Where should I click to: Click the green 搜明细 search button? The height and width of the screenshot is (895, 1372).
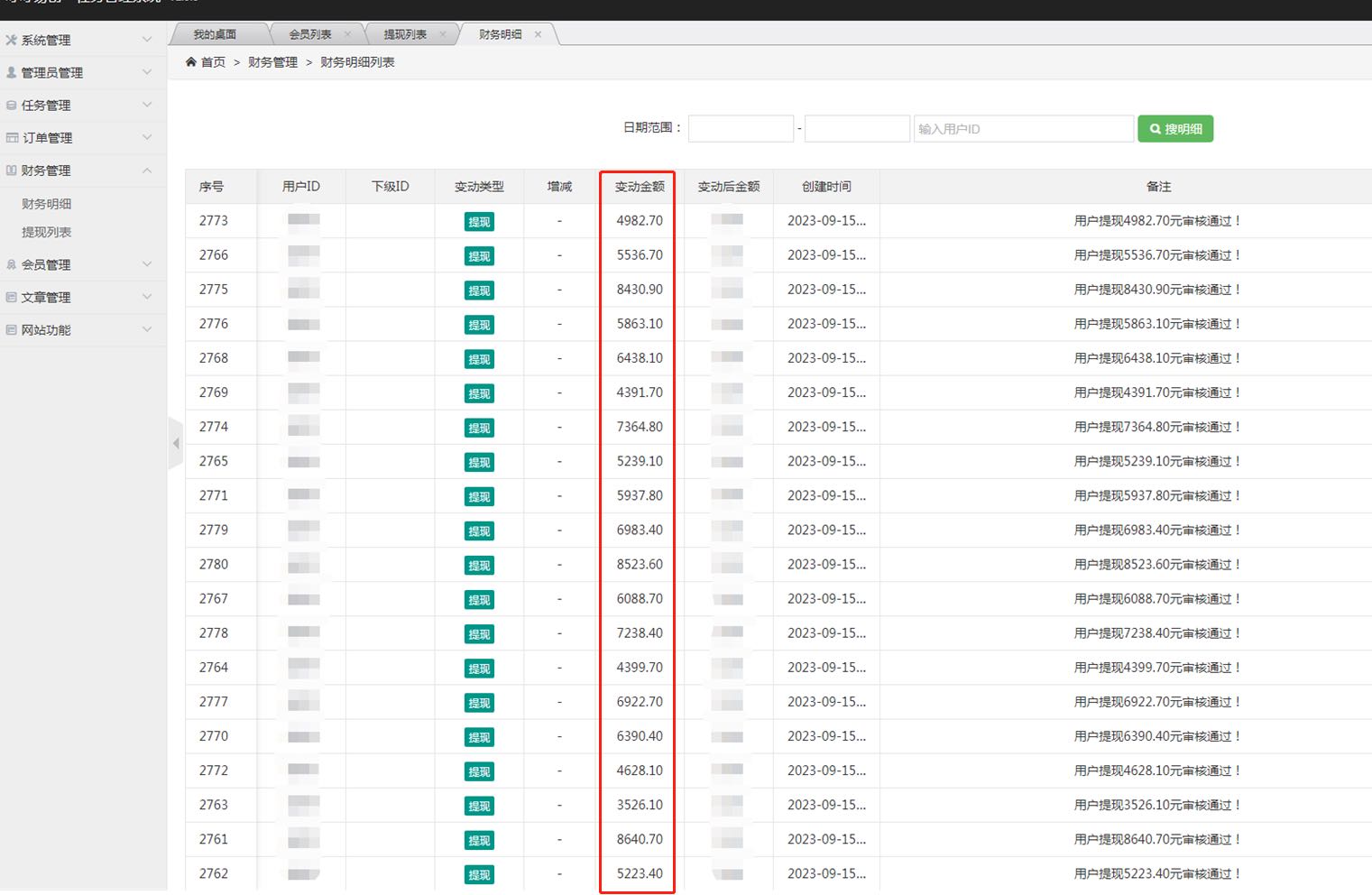(x=1175, y=129)
